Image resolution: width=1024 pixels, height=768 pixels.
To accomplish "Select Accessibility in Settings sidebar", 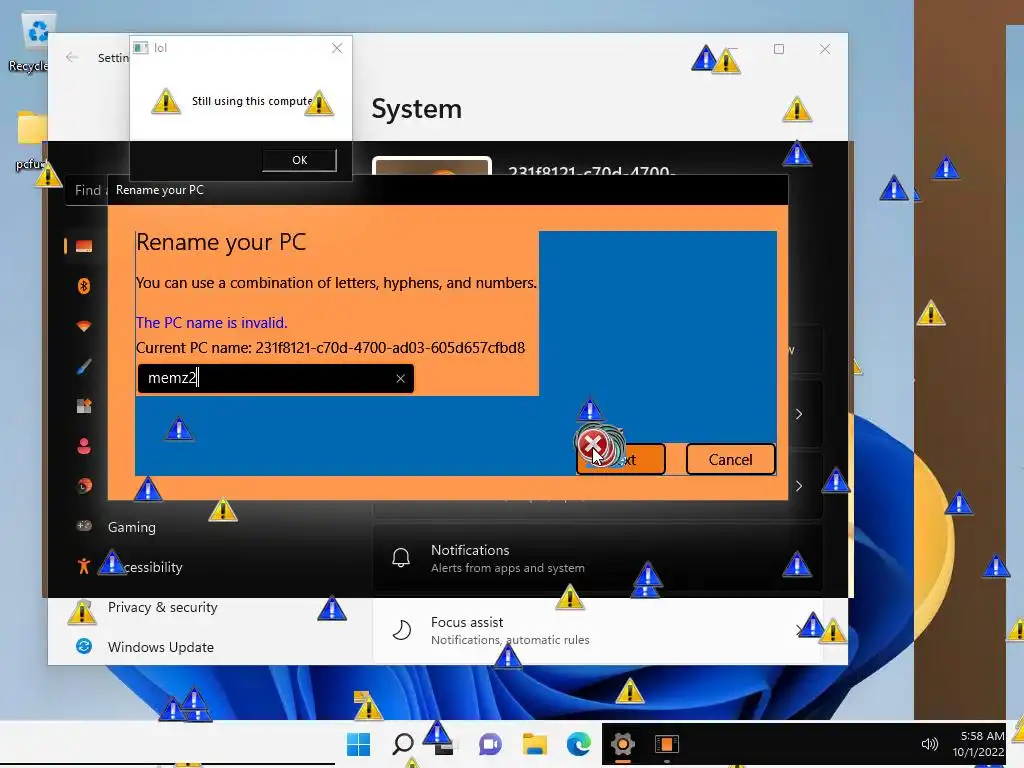I will pos(152,567).
